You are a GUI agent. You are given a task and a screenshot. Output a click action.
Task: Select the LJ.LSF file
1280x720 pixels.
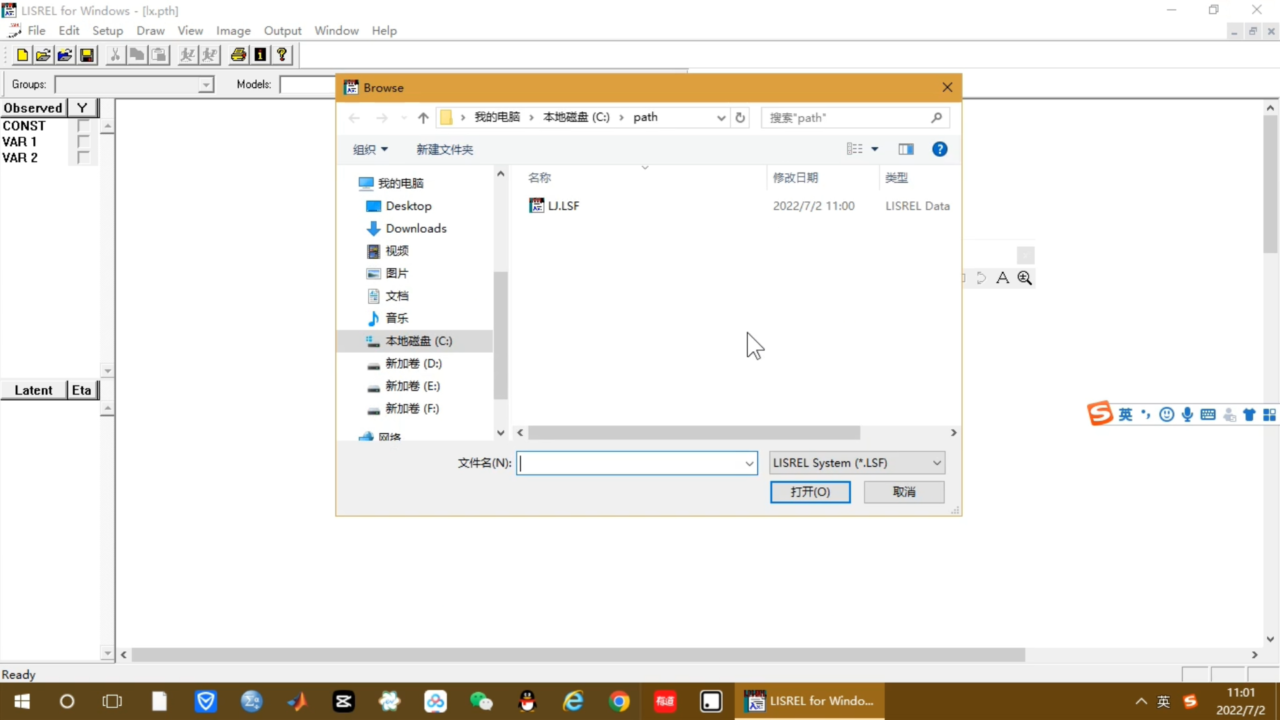point(554,206)
